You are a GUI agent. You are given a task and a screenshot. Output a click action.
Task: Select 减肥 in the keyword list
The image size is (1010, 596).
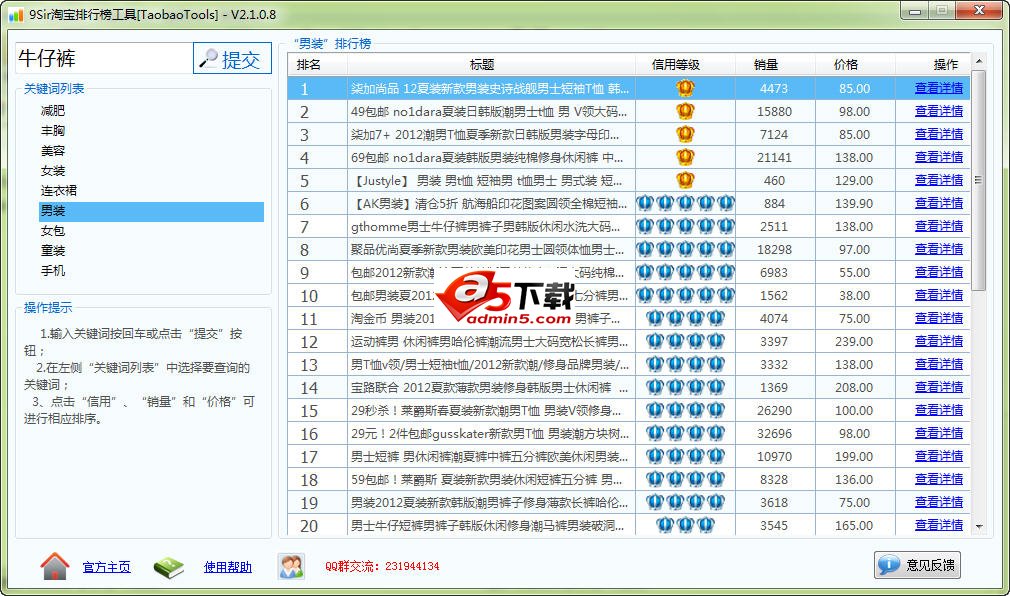tap(53, 111)
